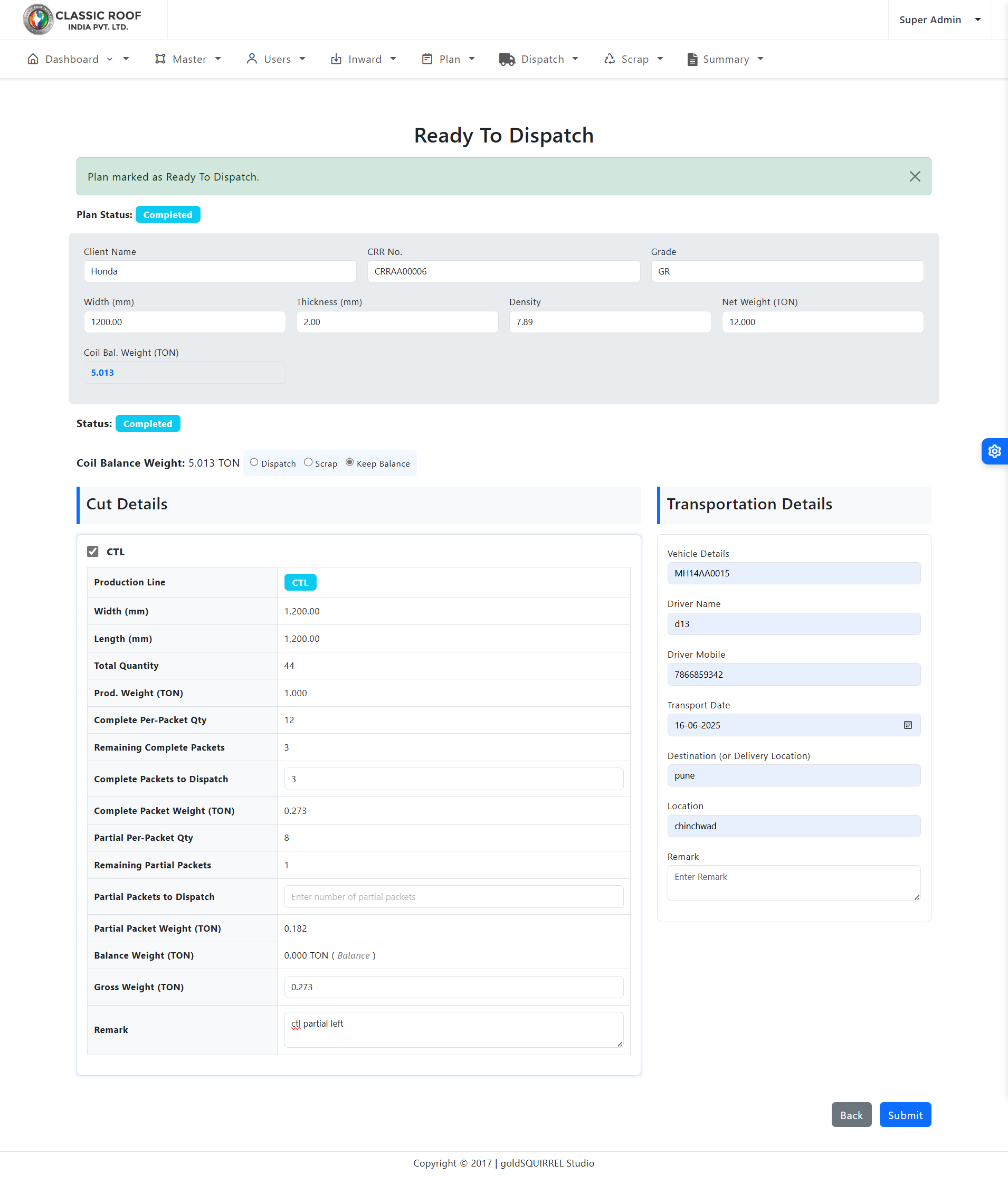Dismiss the Ready To Dispatch alert

[914, 177]
